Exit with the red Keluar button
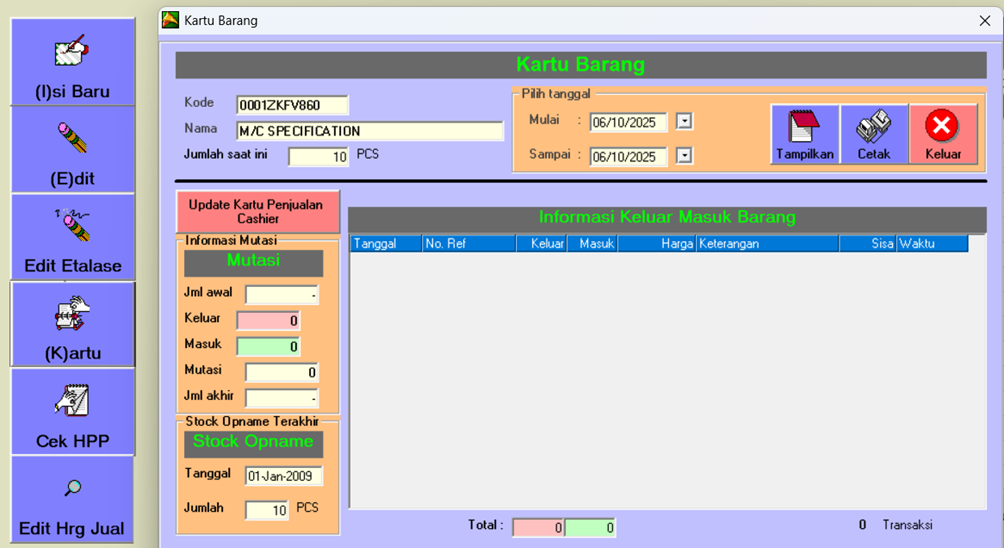 (x=942, y=134)
